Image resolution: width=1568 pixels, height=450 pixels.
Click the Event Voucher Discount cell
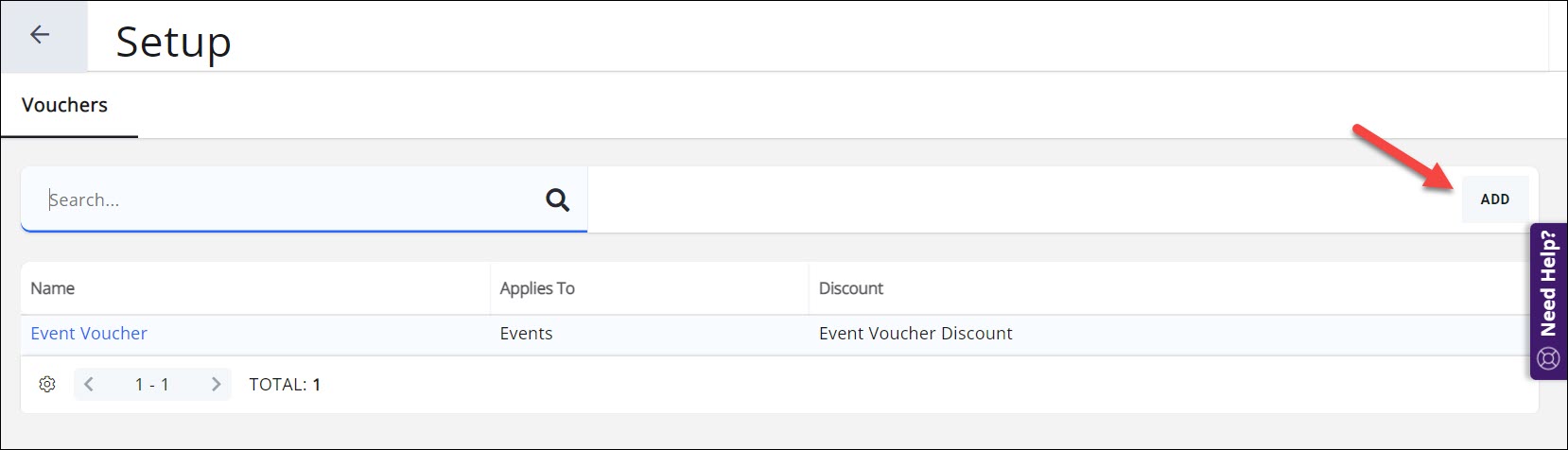(915, 333)
